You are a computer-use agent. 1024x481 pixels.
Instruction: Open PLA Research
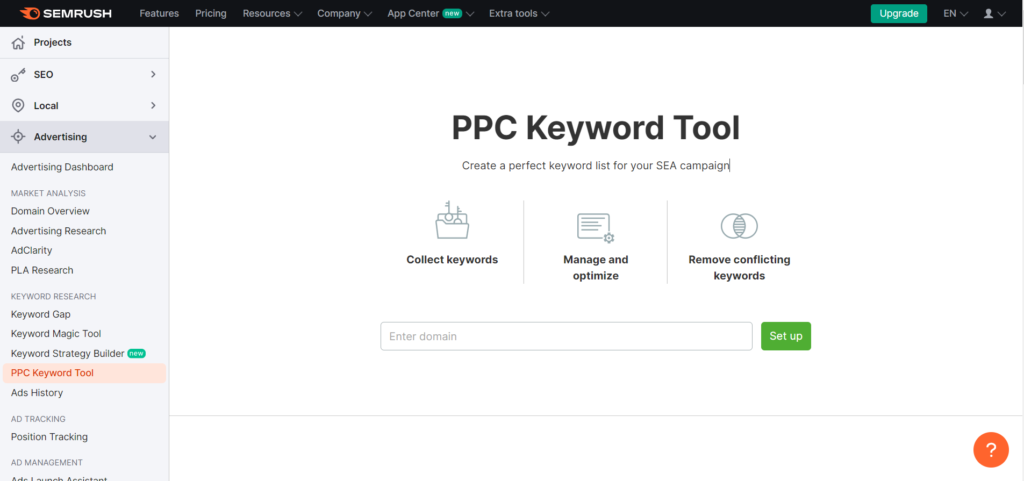42,270
